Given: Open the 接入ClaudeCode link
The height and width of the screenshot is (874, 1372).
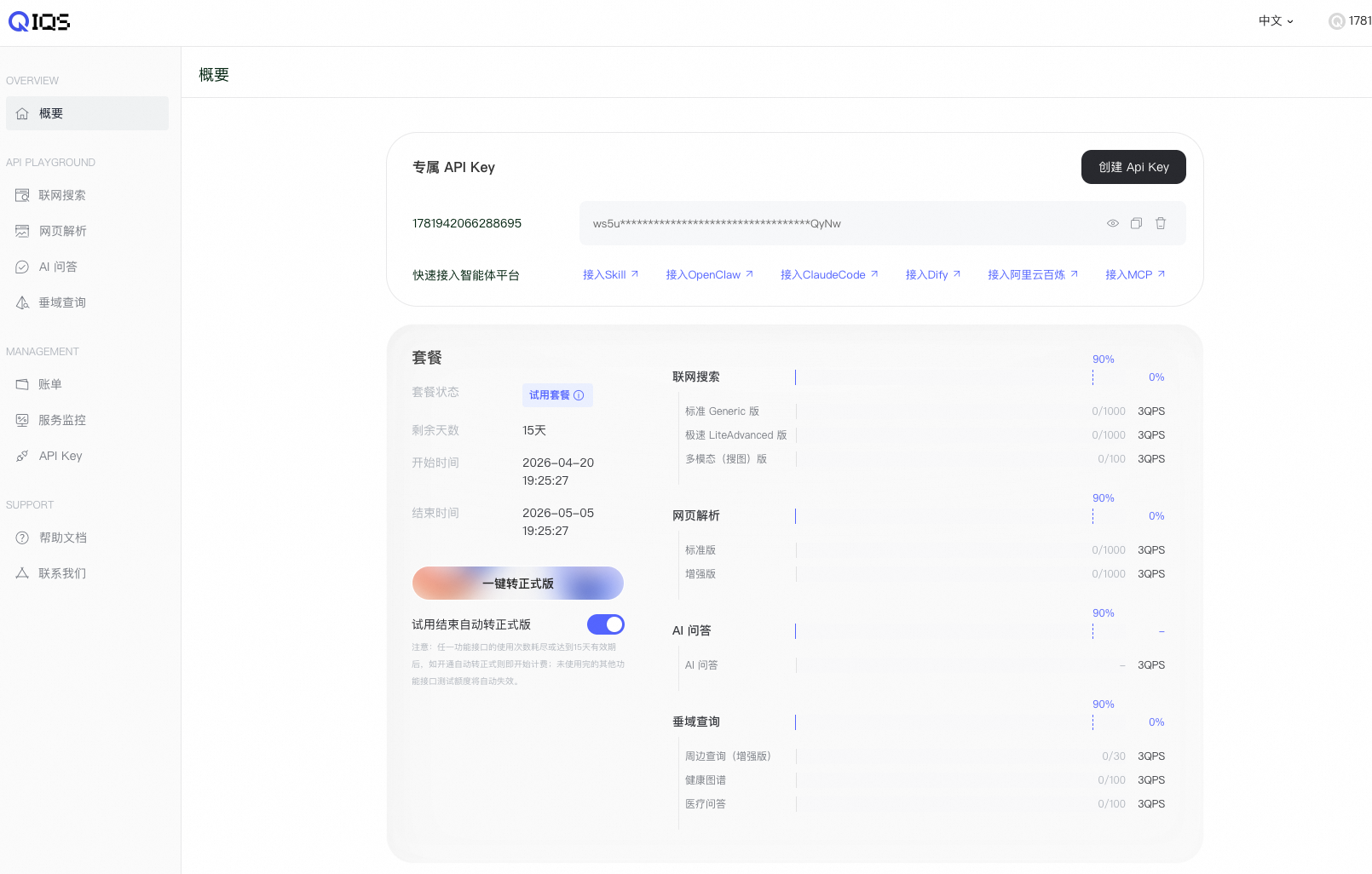Looking at the screenshot, I should coord(829,274).
